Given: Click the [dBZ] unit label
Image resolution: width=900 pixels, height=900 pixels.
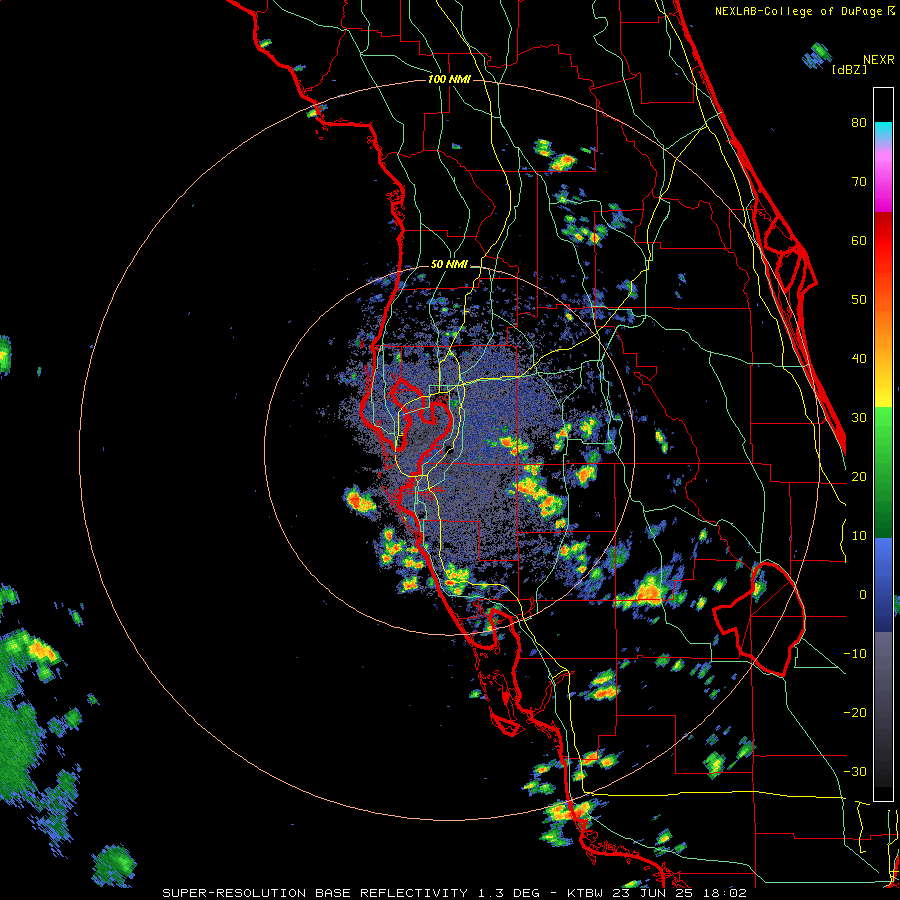Looking at the screenshot, I should pos(849,69).
